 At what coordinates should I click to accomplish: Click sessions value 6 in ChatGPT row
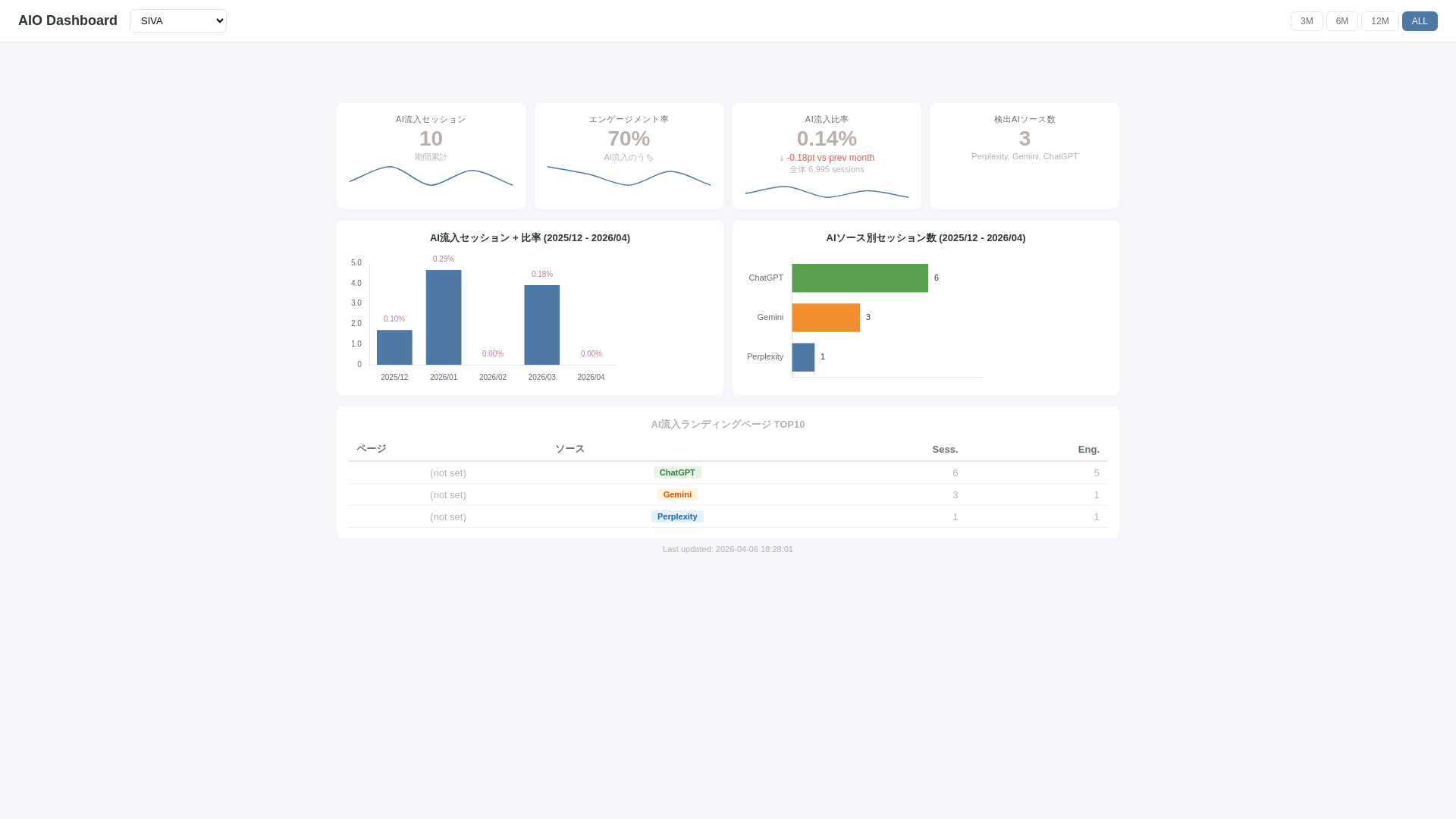click(x=955, y=473)
